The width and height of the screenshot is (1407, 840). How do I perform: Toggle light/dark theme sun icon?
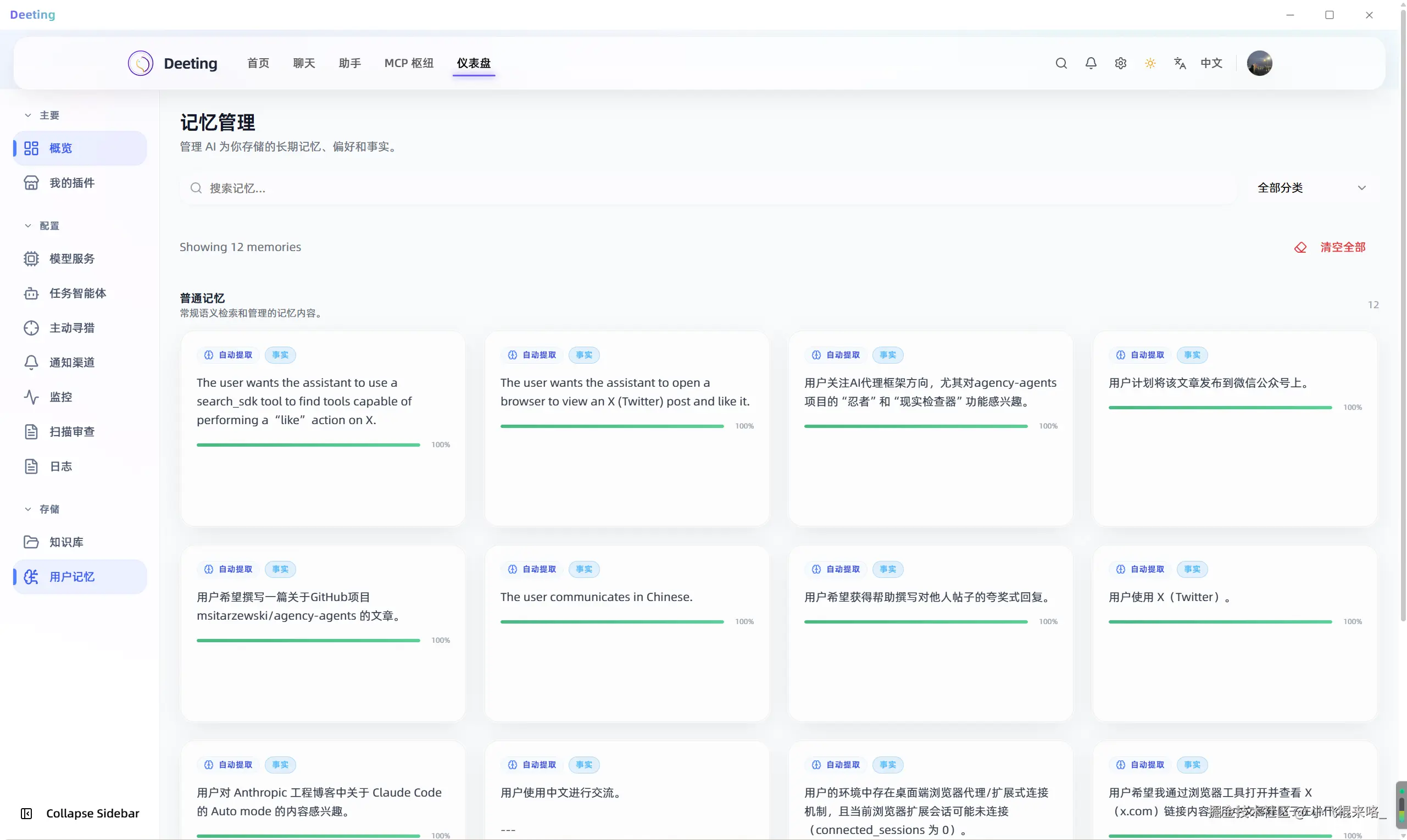(x=1150, y=63)
